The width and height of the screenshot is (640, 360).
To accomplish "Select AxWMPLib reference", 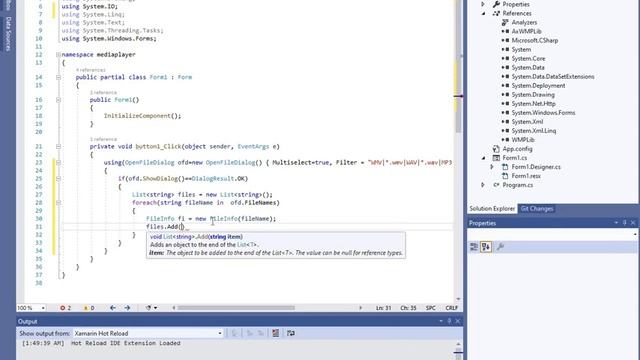I will coord(527,31).
